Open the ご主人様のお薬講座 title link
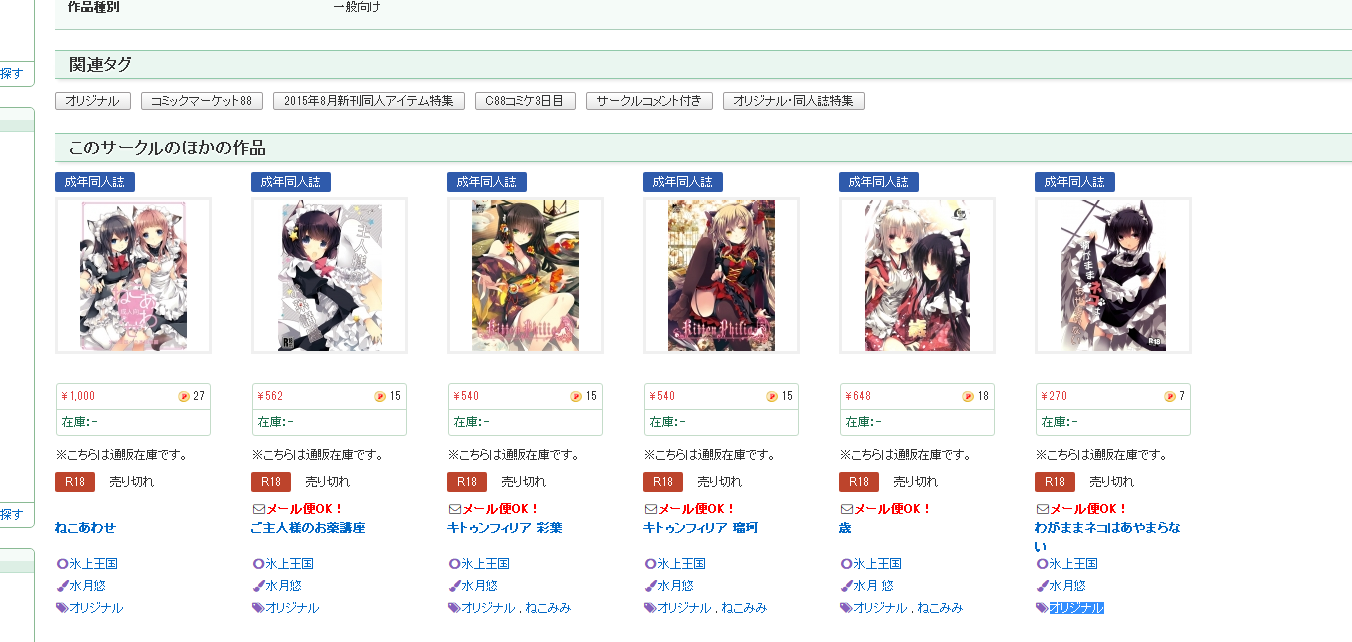This screenshot has width=1352, height=642. (x=308, y=528)
